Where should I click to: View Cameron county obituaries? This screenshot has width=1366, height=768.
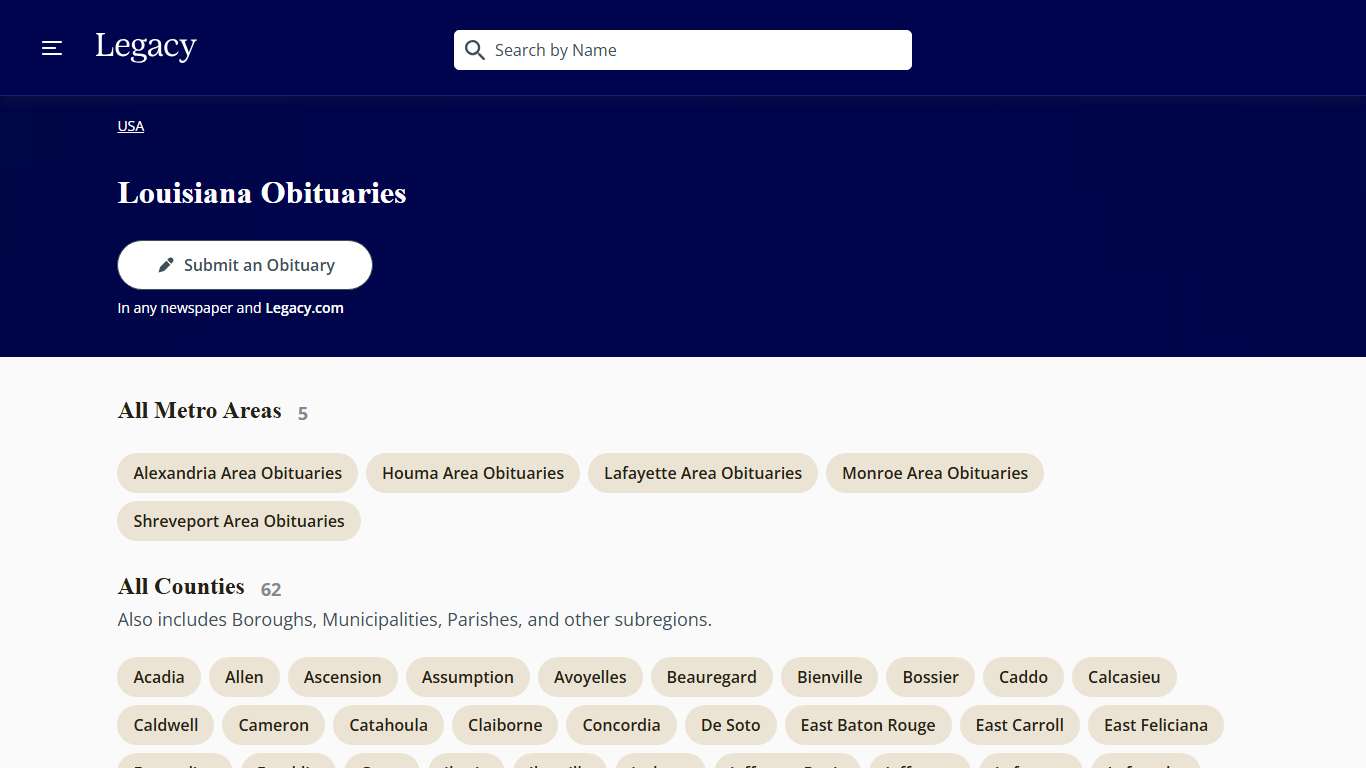(274, 725)
